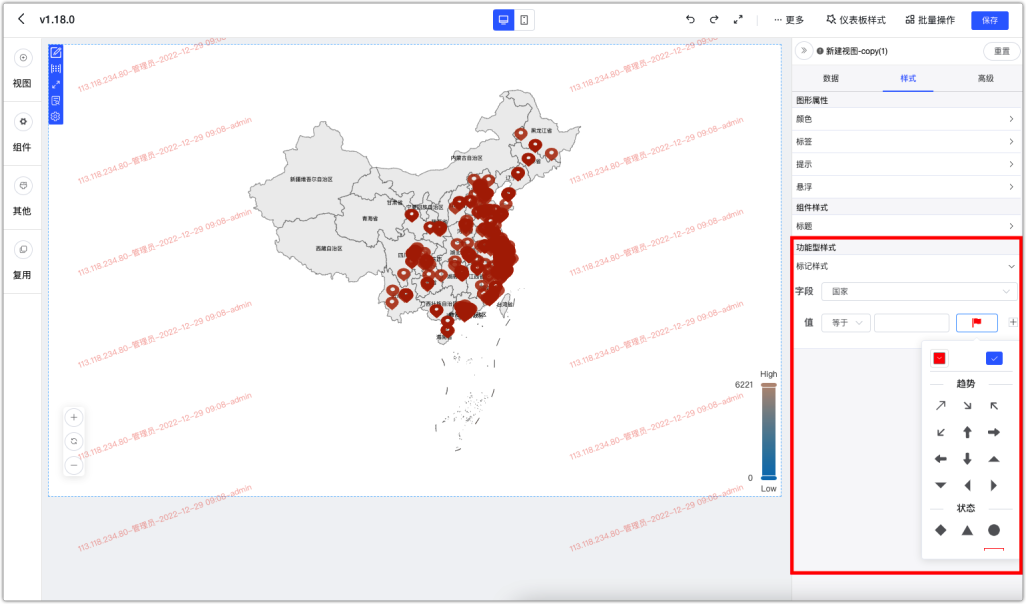Image resolution: width=1026 pixels, height=604 pixels.
Task: Adjust the High end of legend slider
Action: (768, 385)
